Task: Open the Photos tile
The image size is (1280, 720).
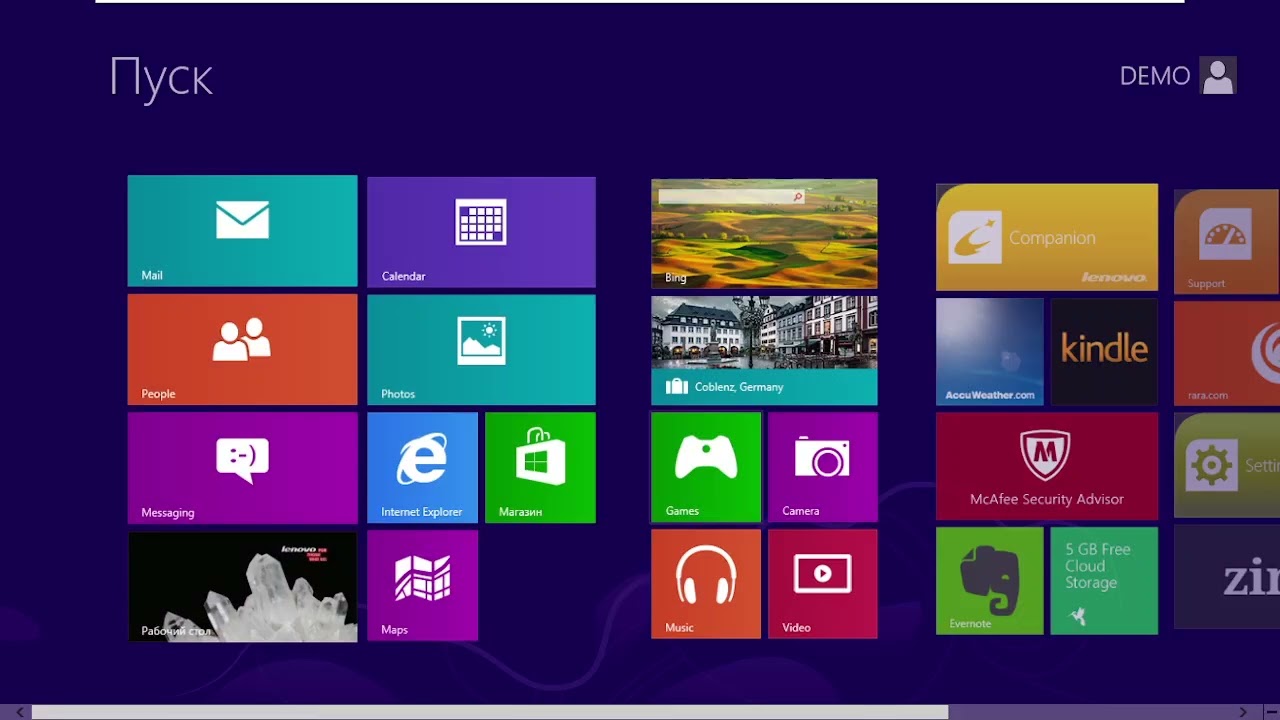Action: click(x=481, y=349)
